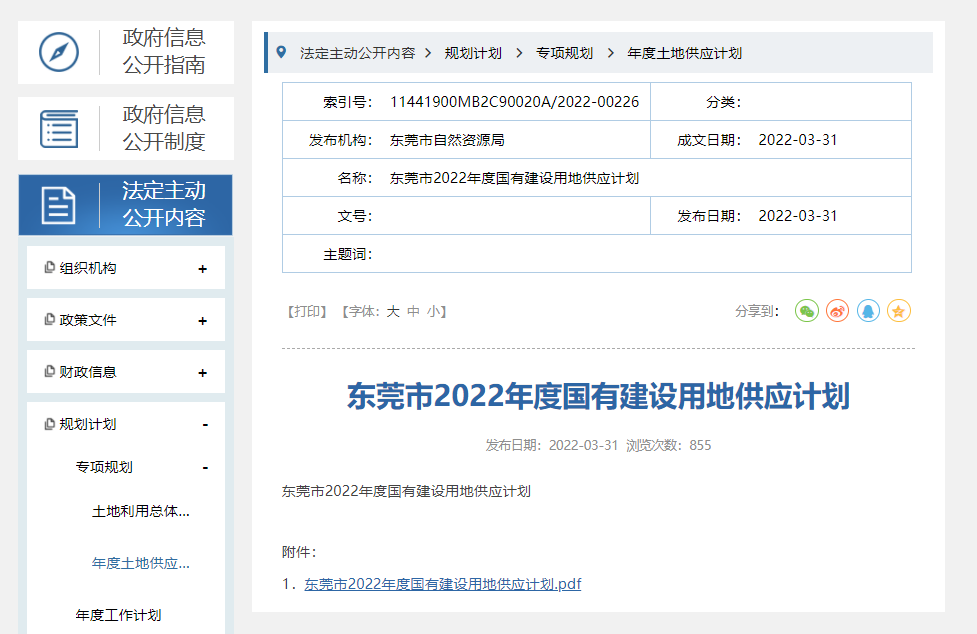Click the location pin icon in breadcrumb
Screen dimensions: 977x634
click(x=281, y=52)
